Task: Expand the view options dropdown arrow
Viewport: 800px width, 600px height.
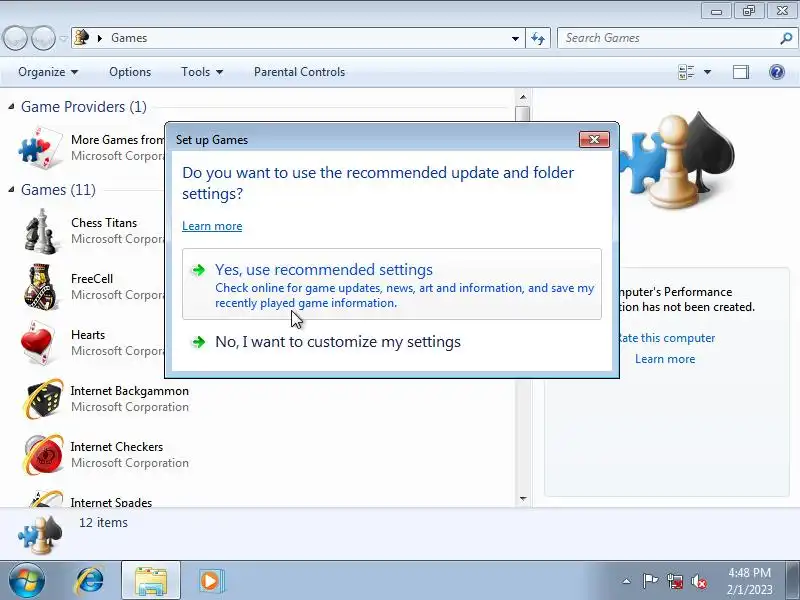Action: point(708,72)
